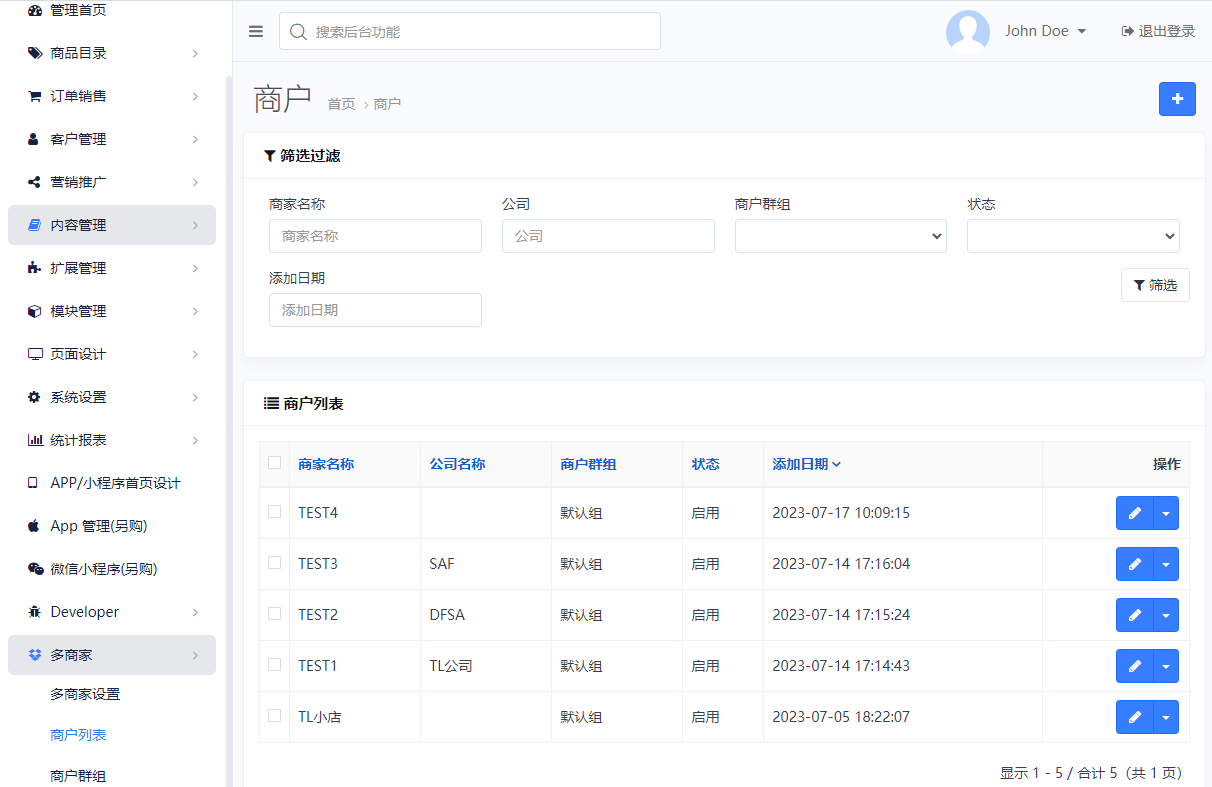Viewport: 1212px width, 787px height.
Task: Open action dropdown arrow for TEST2 row
Action: (1166, 615)
